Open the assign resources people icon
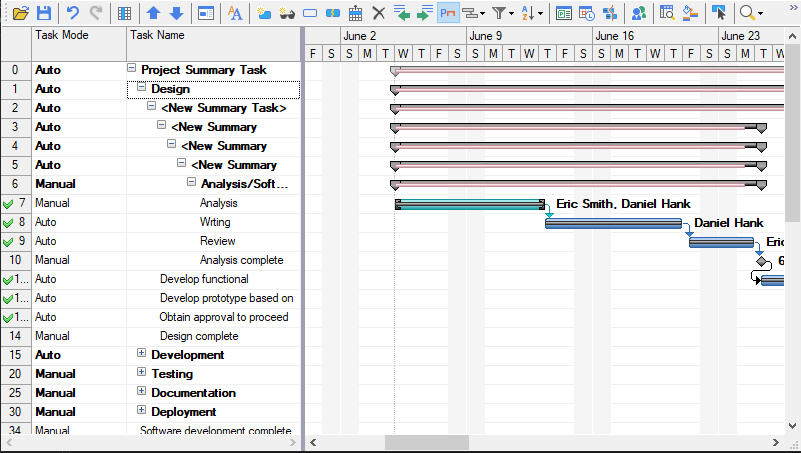This screenshot has width=801, height=453. click(638, 13)
